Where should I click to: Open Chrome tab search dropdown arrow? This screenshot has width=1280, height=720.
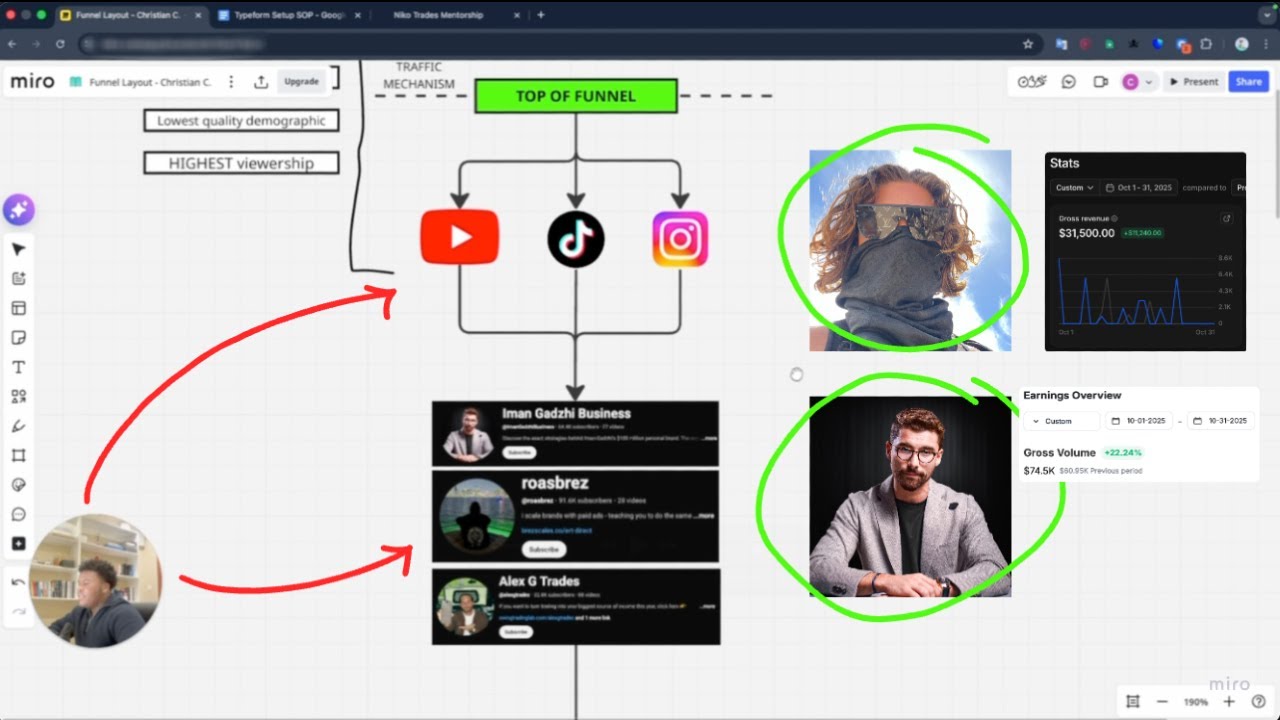pos(1268,15)
